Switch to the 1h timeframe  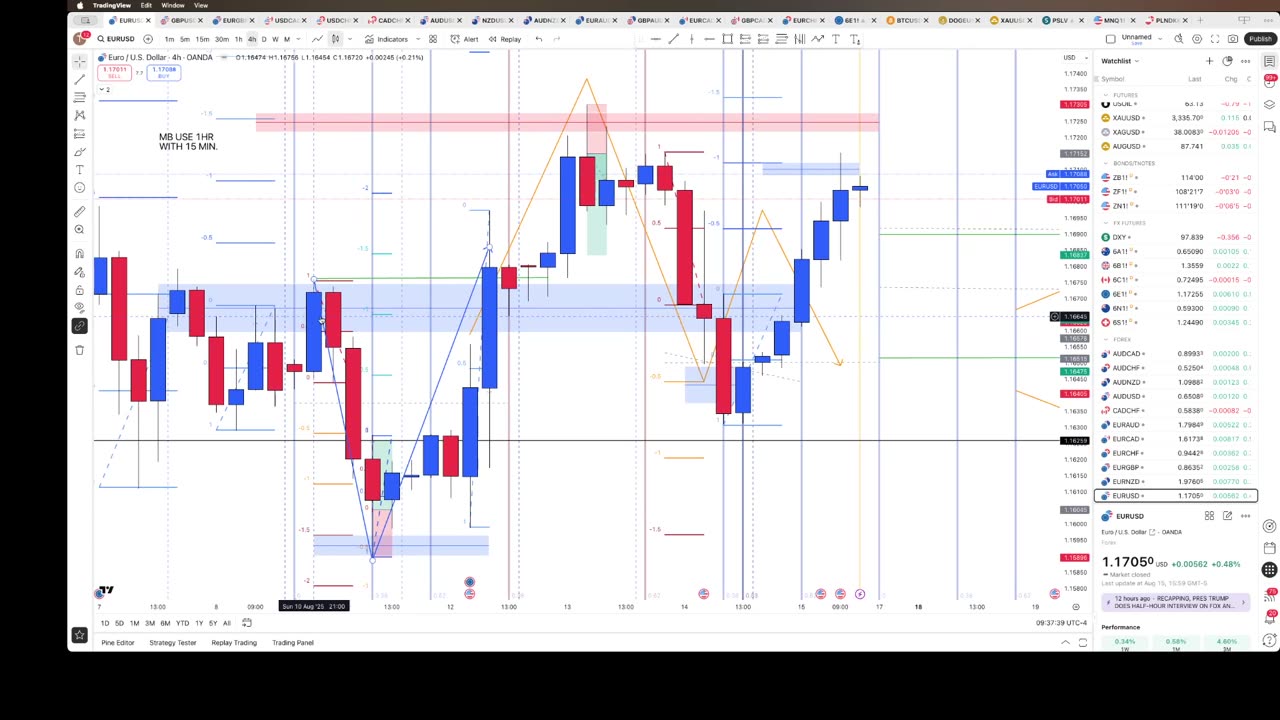[238, 39]
